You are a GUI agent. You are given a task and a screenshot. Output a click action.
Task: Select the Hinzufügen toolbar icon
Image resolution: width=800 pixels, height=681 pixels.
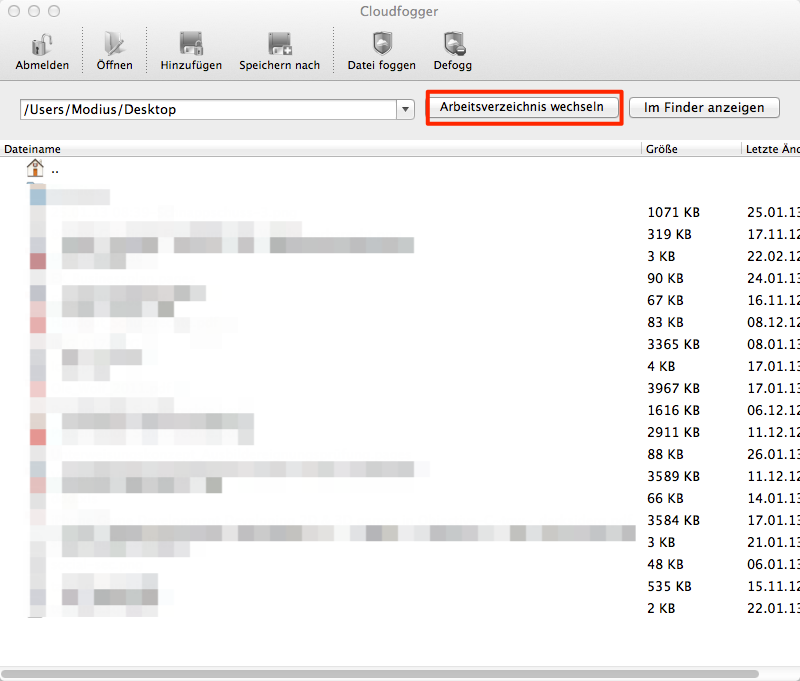point(191,44)
